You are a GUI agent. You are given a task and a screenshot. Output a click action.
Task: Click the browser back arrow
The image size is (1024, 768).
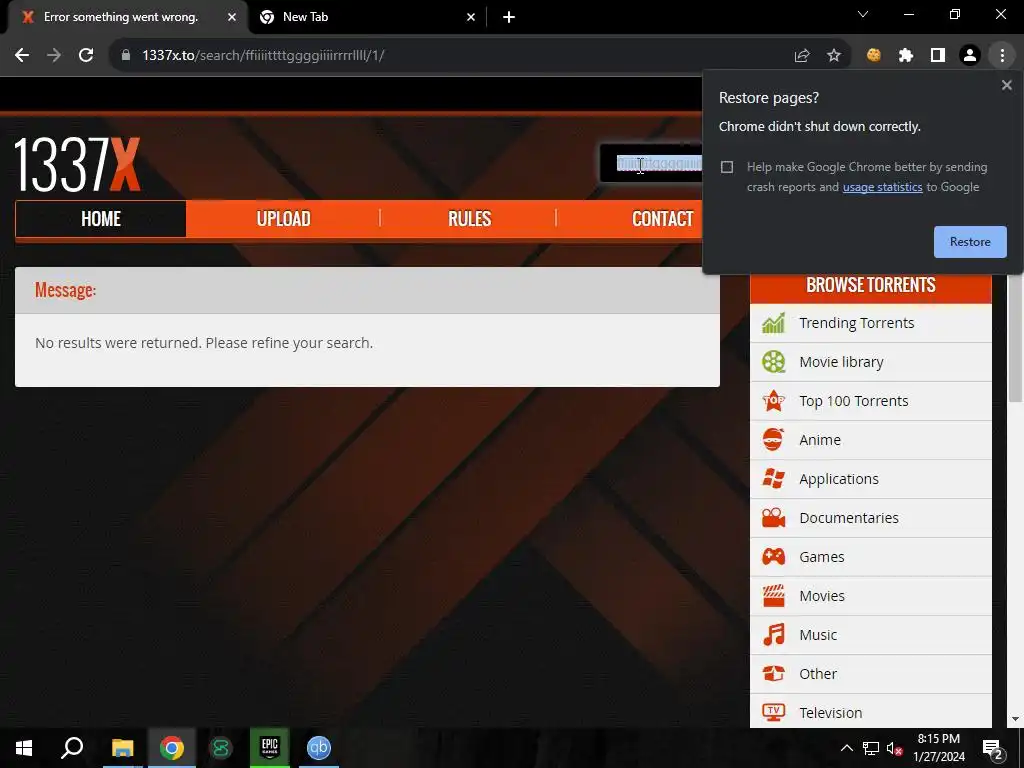point(22,56)
